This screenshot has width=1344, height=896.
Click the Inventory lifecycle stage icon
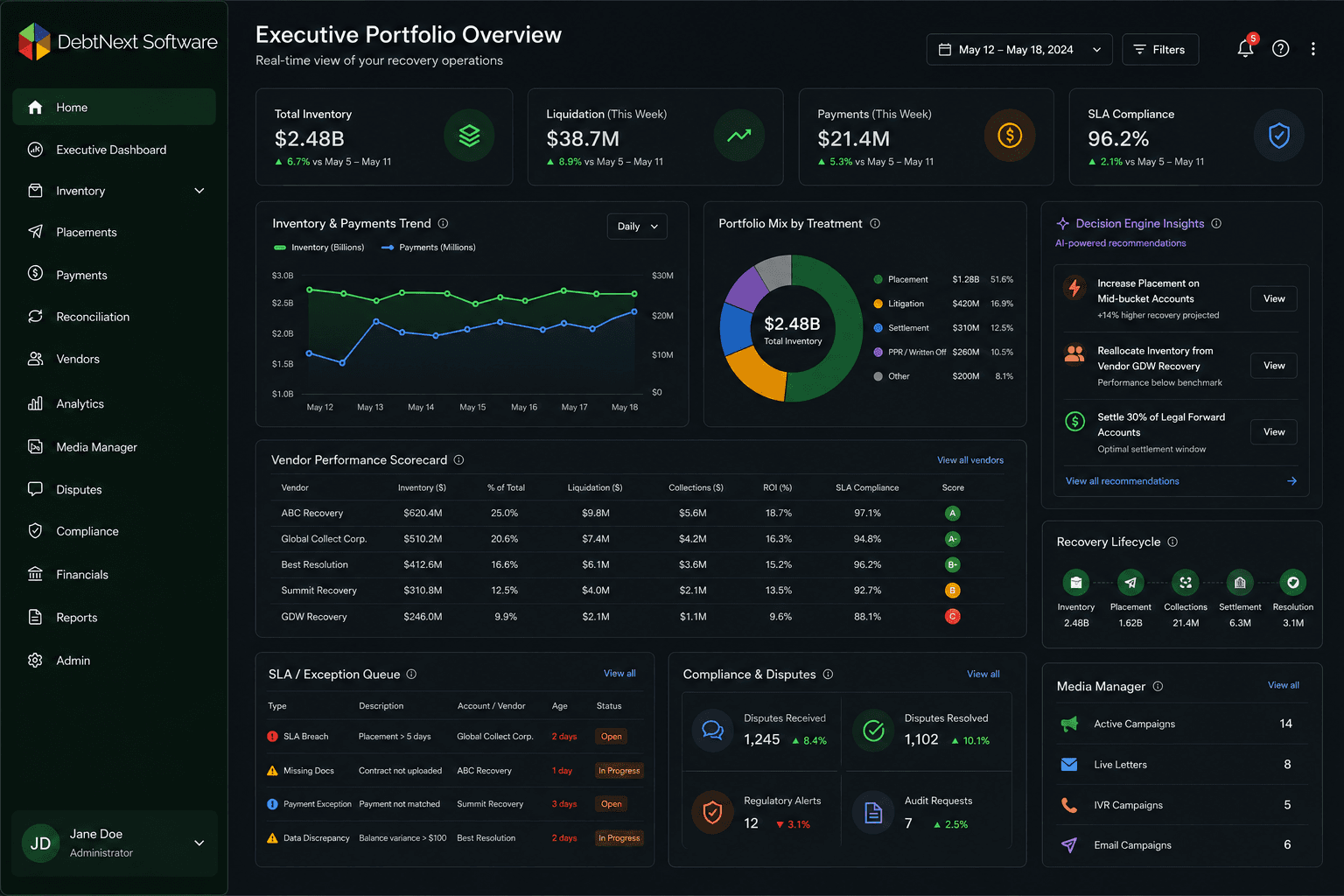pyautogui.click(x=1076, y=582)
